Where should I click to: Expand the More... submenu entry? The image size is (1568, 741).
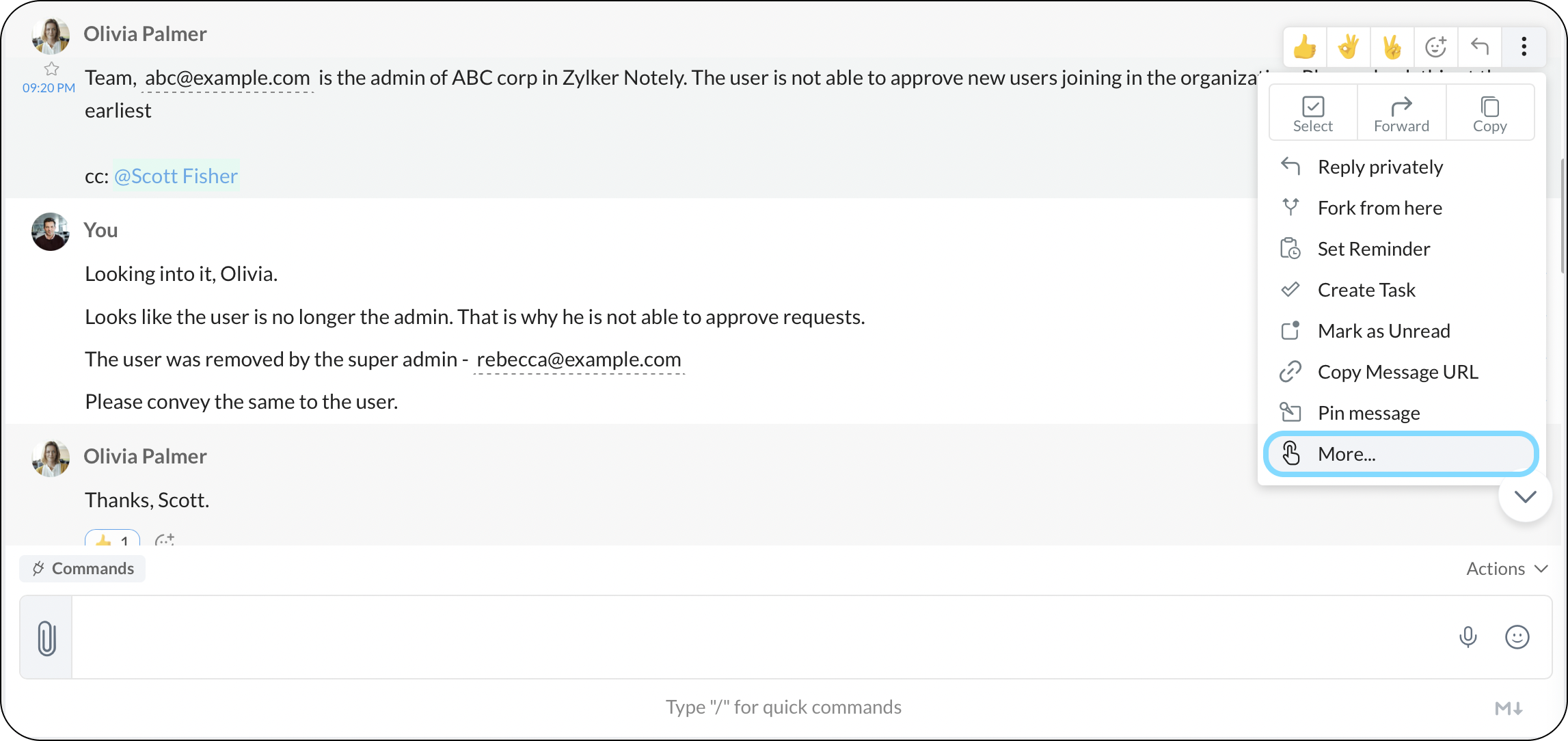[x=1401, y=454]
